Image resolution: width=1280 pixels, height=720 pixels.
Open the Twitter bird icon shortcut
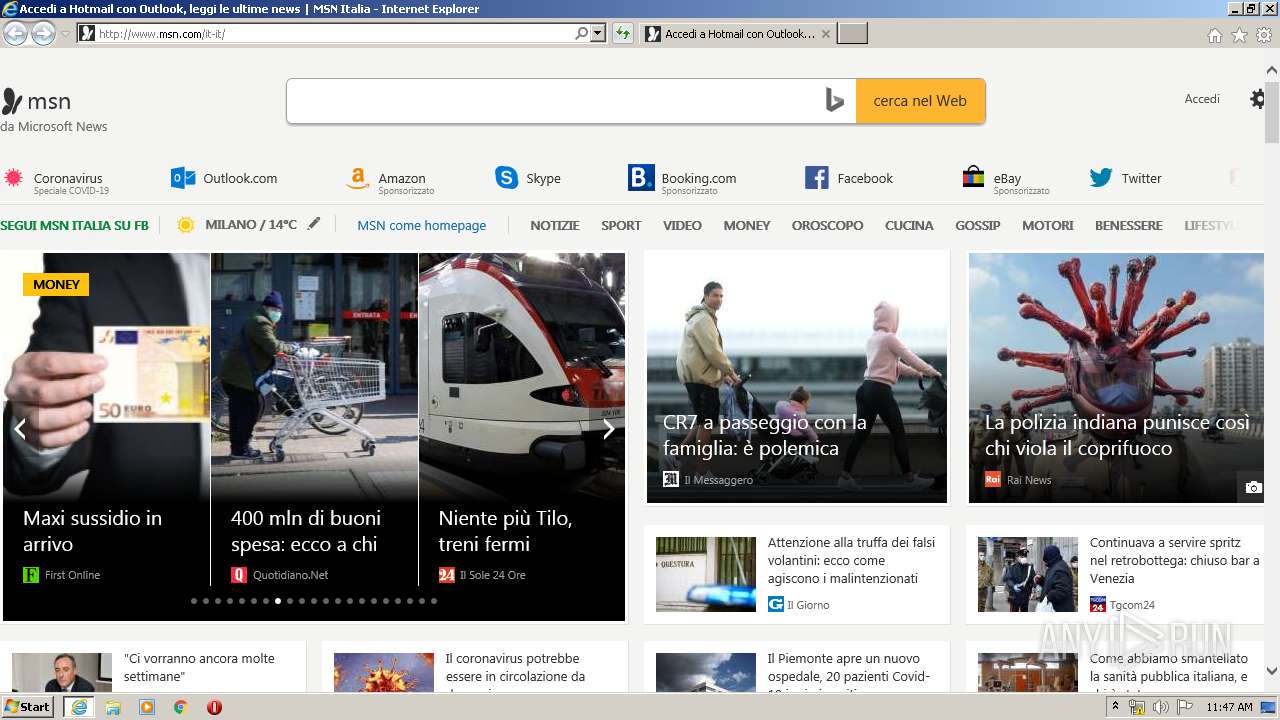(1101, 178)
